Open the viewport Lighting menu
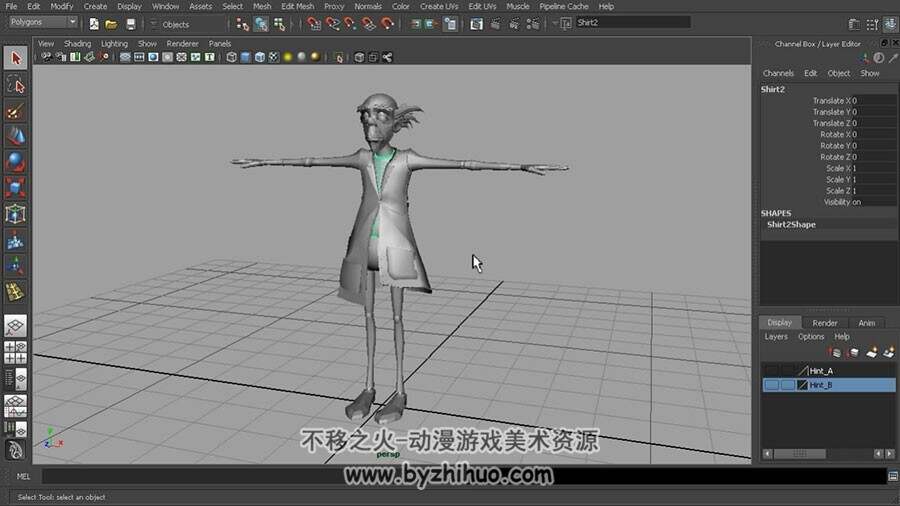The width and height of the screenshot is (900, 506). pyautogui.click(x=114, y=44)
